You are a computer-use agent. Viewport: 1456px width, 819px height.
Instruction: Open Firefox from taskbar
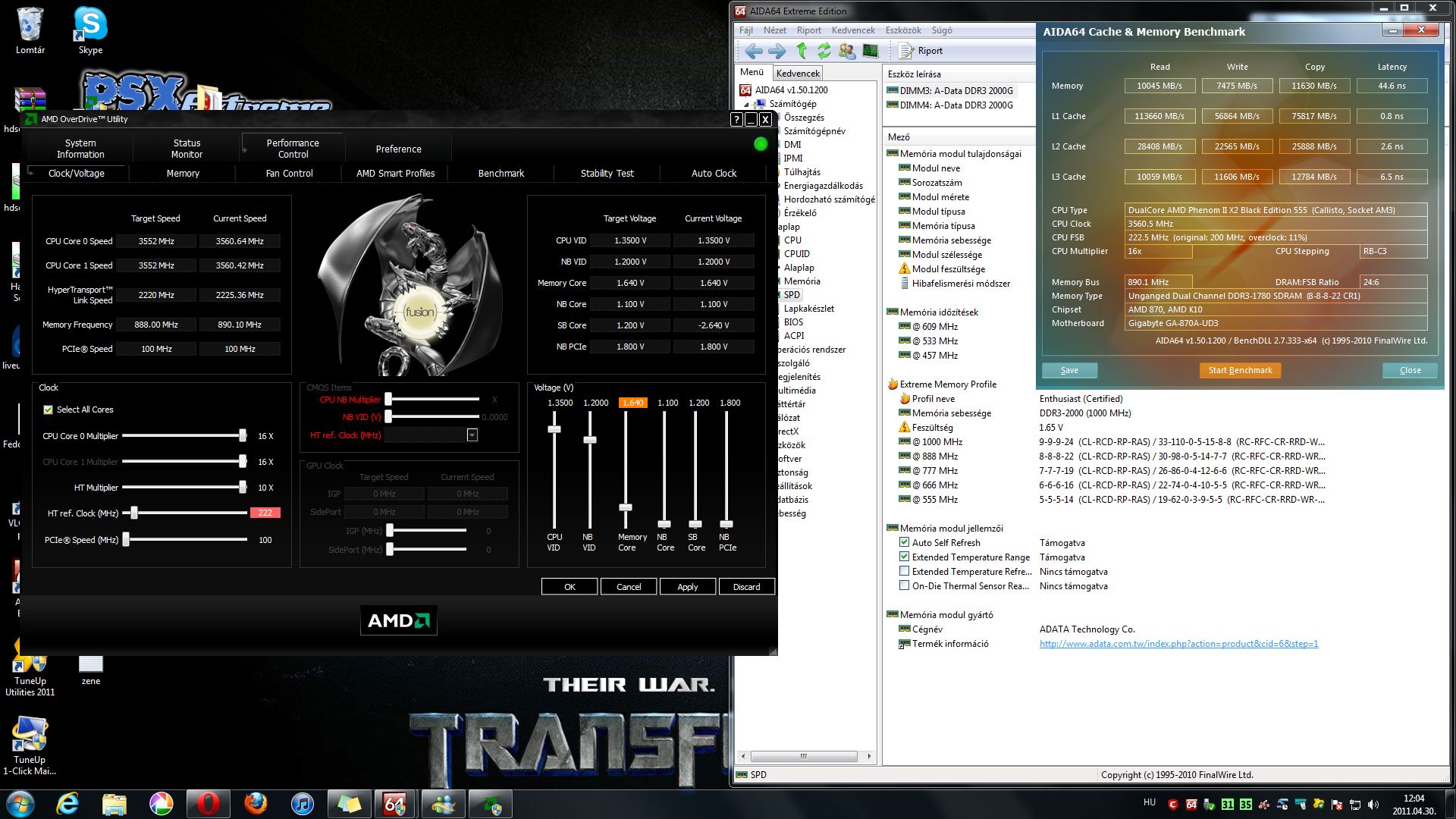click(256, 804)
